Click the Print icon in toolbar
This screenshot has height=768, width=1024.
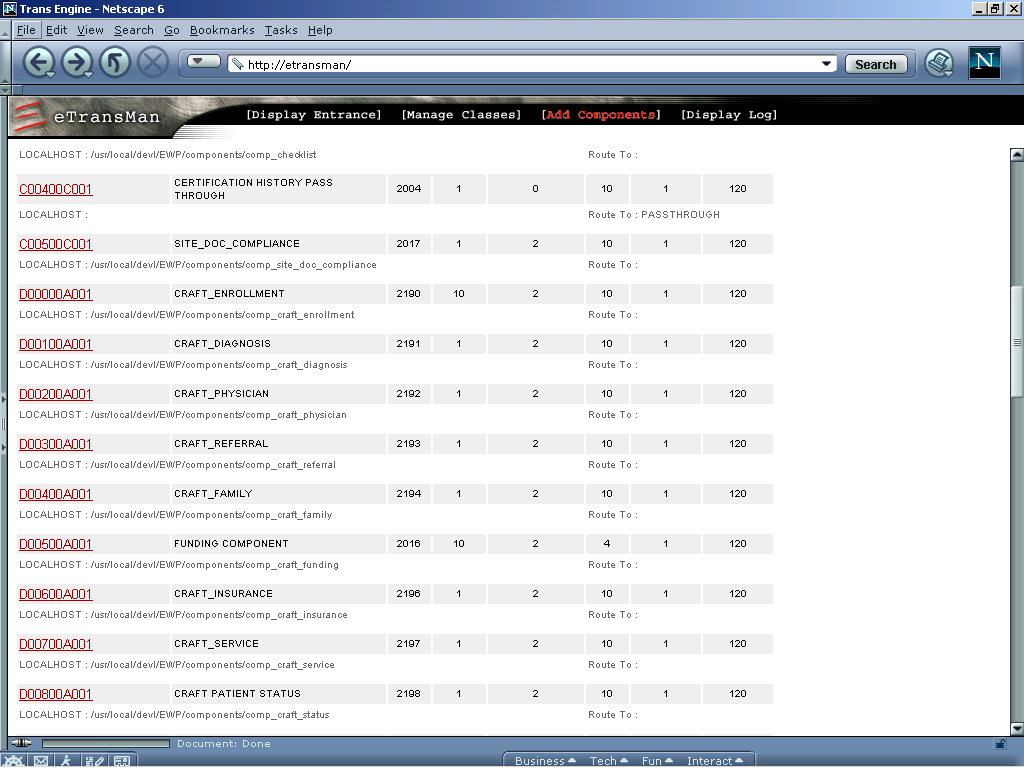pyautogui.click(x=938, y=63)
